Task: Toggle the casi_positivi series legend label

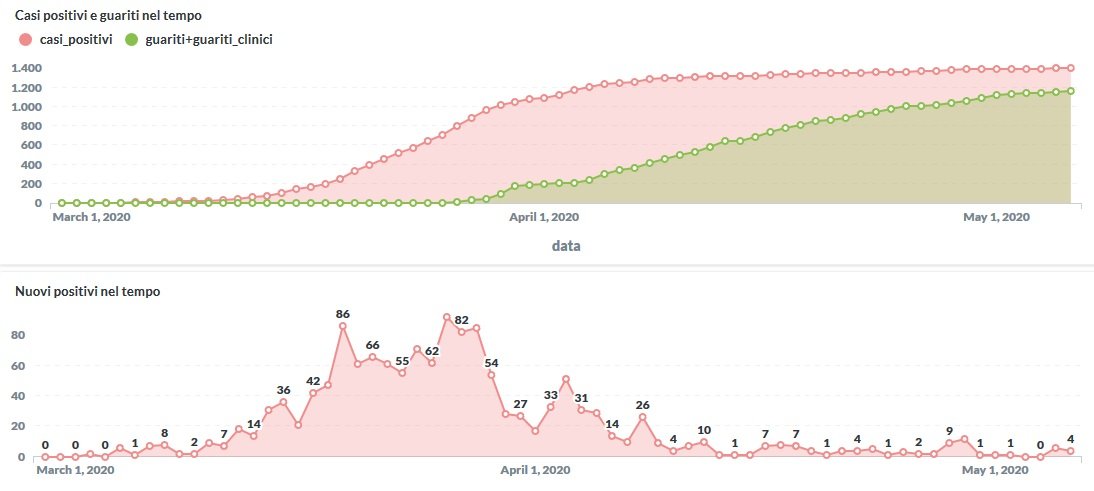Action: tap(75, 39)
